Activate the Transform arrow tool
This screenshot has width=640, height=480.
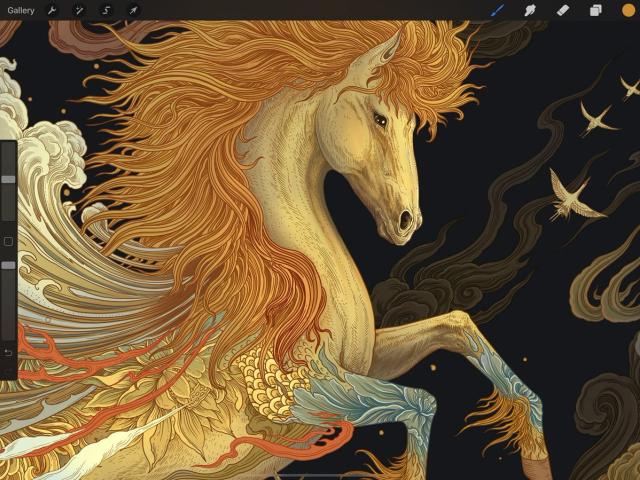tap(133, 10)
